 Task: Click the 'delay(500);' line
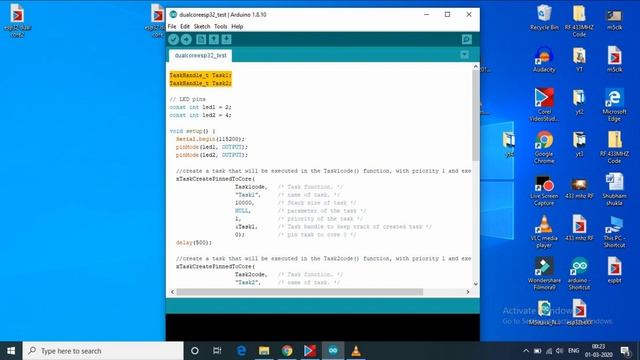click(194, 243)
